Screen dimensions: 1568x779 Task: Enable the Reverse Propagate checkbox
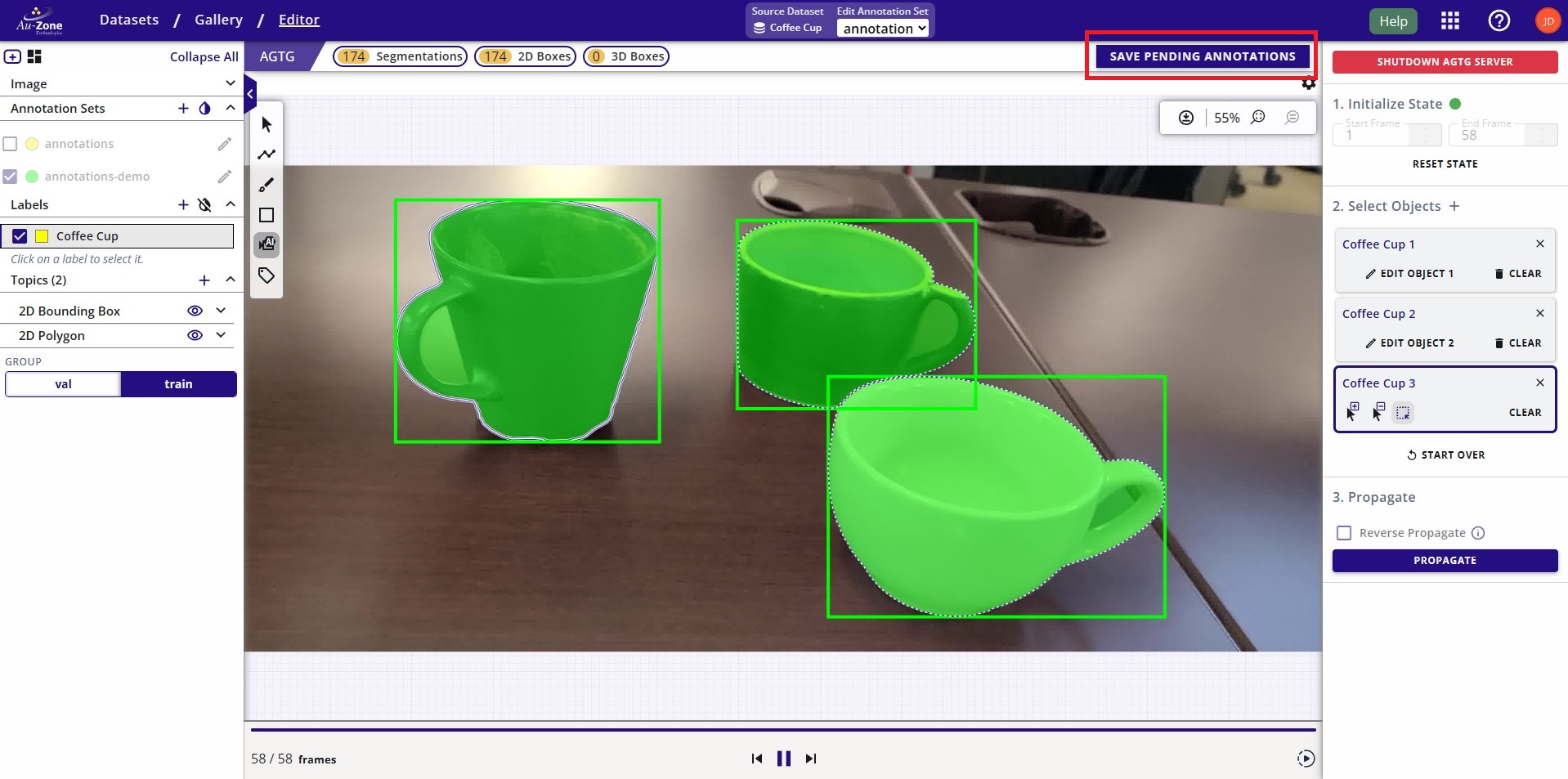1344,533
